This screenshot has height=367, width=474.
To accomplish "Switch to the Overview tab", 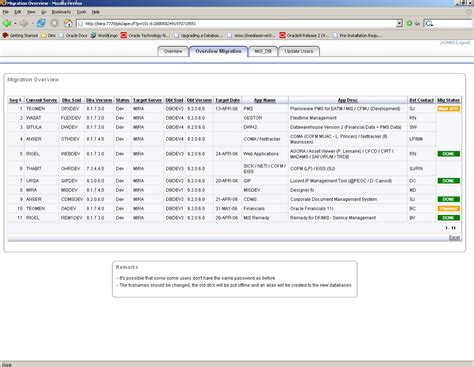I will pos(173,51).
